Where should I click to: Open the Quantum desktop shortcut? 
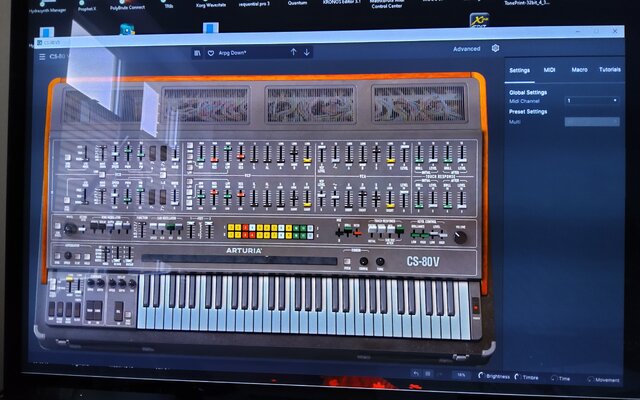[297, 2]
